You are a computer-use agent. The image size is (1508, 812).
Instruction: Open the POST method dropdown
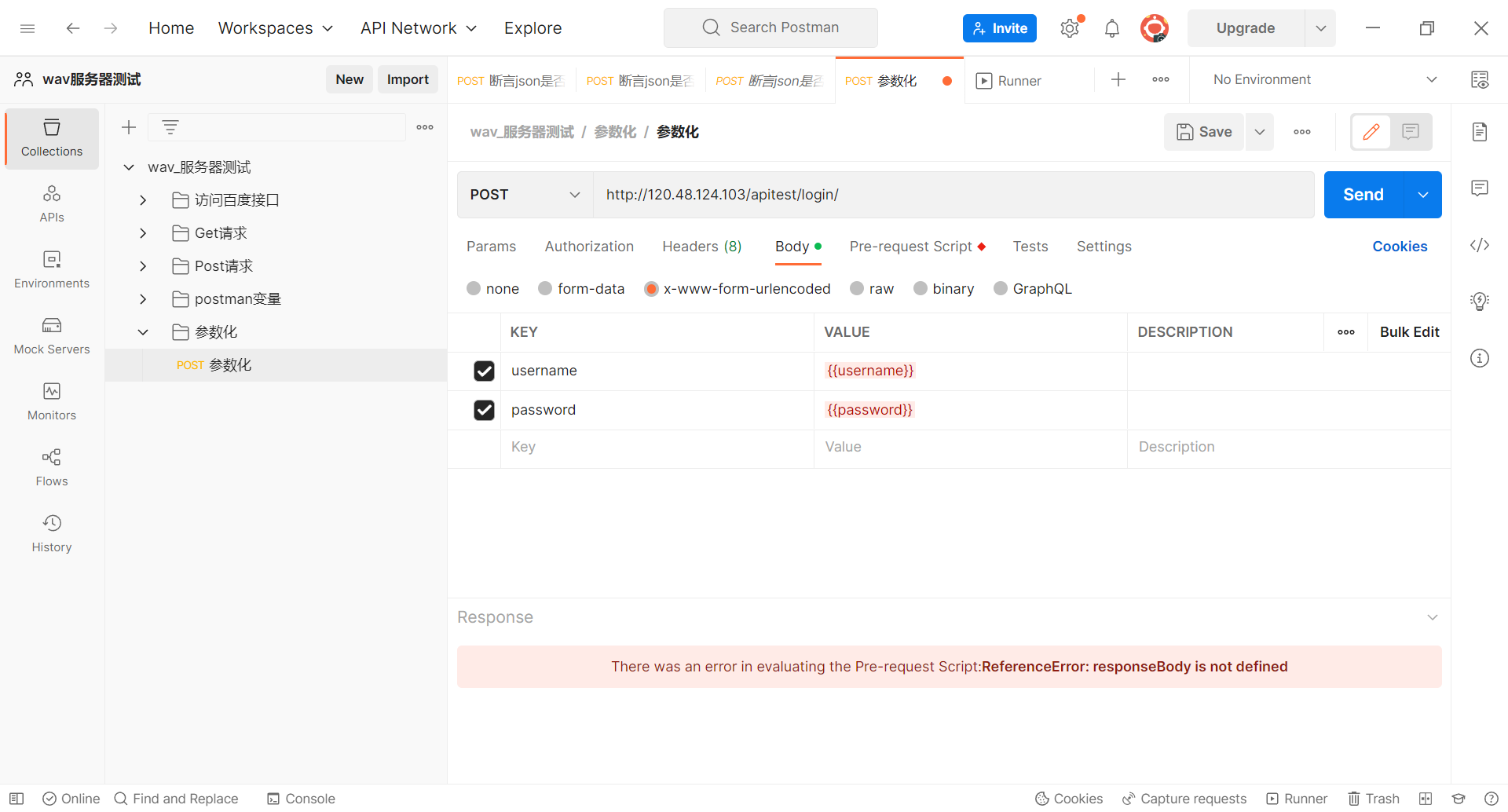point(525,195)
